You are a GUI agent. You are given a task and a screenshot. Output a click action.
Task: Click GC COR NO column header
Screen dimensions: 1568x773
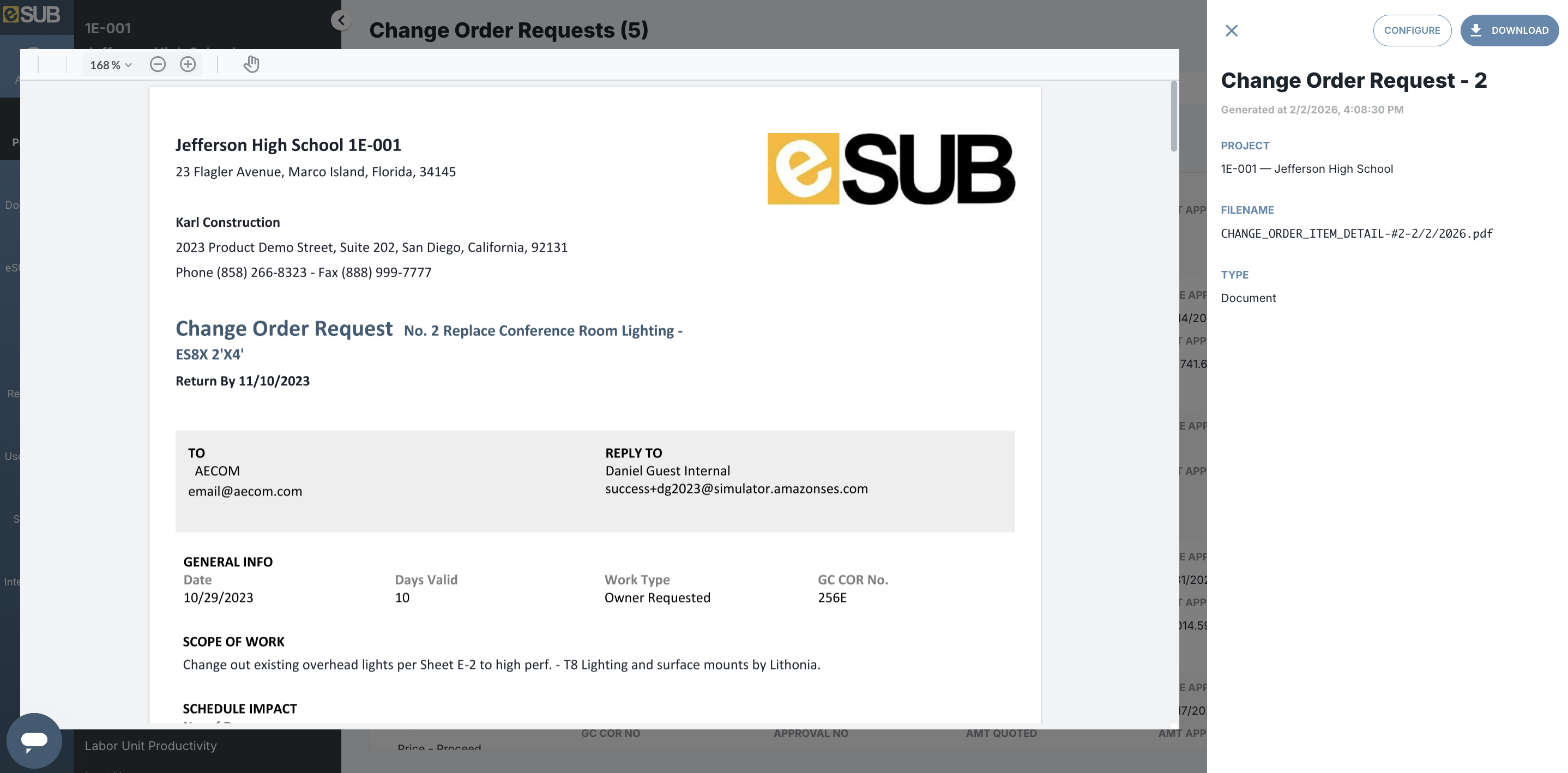(x=611, y=733)
